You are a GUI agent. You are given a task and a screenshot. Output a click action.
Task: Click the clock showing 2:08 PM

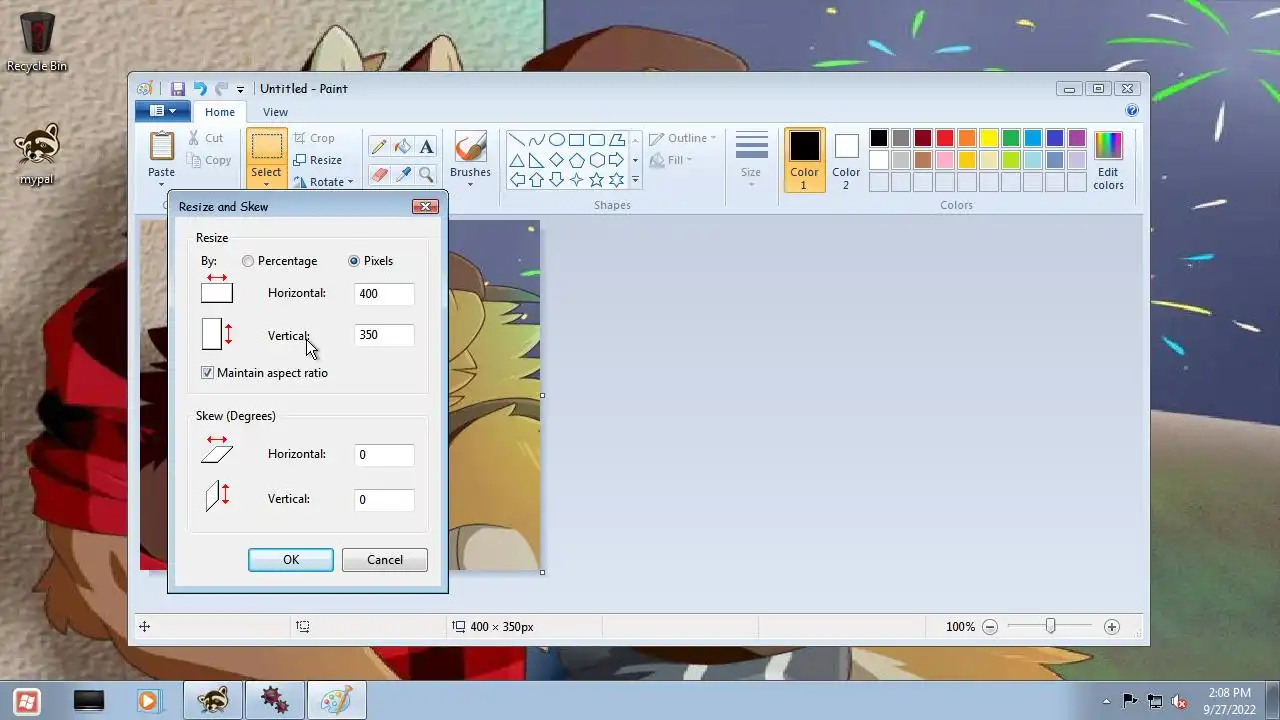tap(1229, 692)
